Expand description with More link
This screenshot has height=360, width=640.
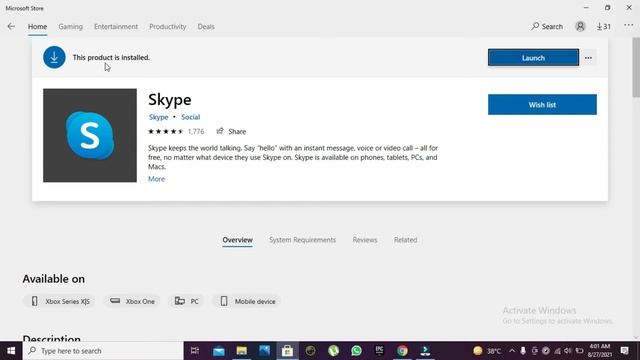click(156, 179)
